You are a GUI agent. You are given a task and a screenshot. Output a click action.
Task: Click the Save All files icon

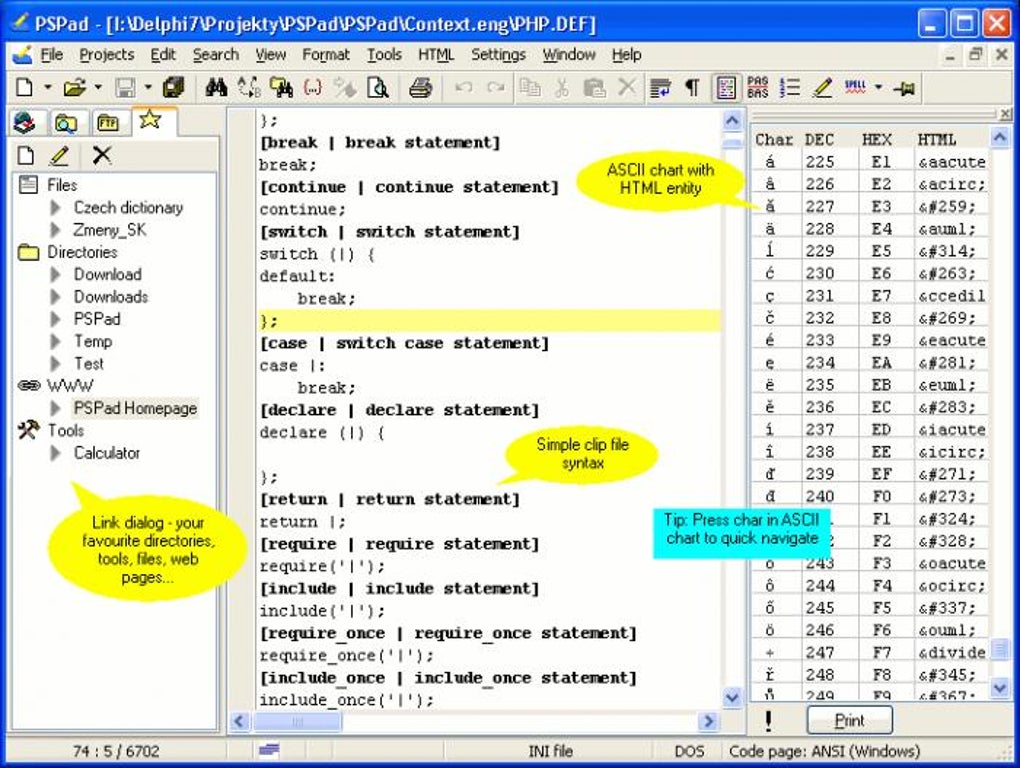pos(174,88)
